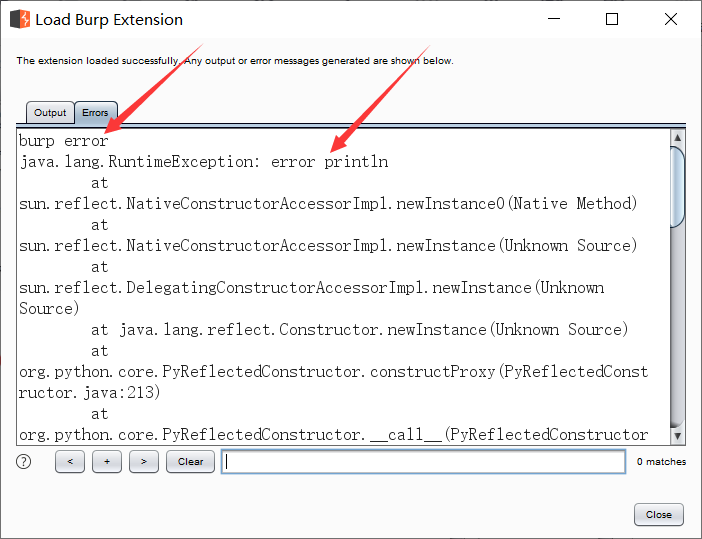Click scrollbar up arrow in error pane
Screen dimensions: 702x539
(677, 137)
